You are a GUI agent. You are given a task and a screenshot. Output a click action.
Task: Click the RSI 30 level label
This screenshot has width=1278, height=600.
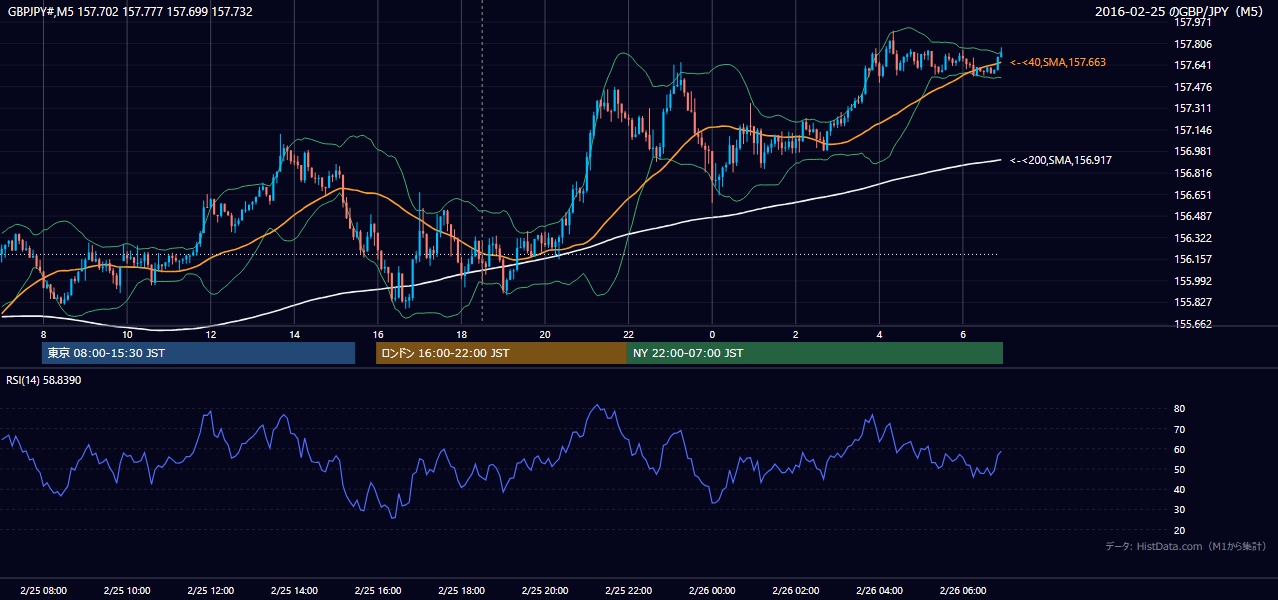[1179, 510]
